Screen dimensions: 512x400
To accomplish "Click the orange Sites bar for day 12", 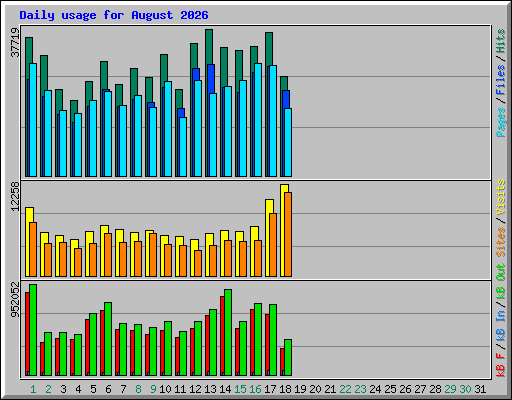I will pos(198,263).
